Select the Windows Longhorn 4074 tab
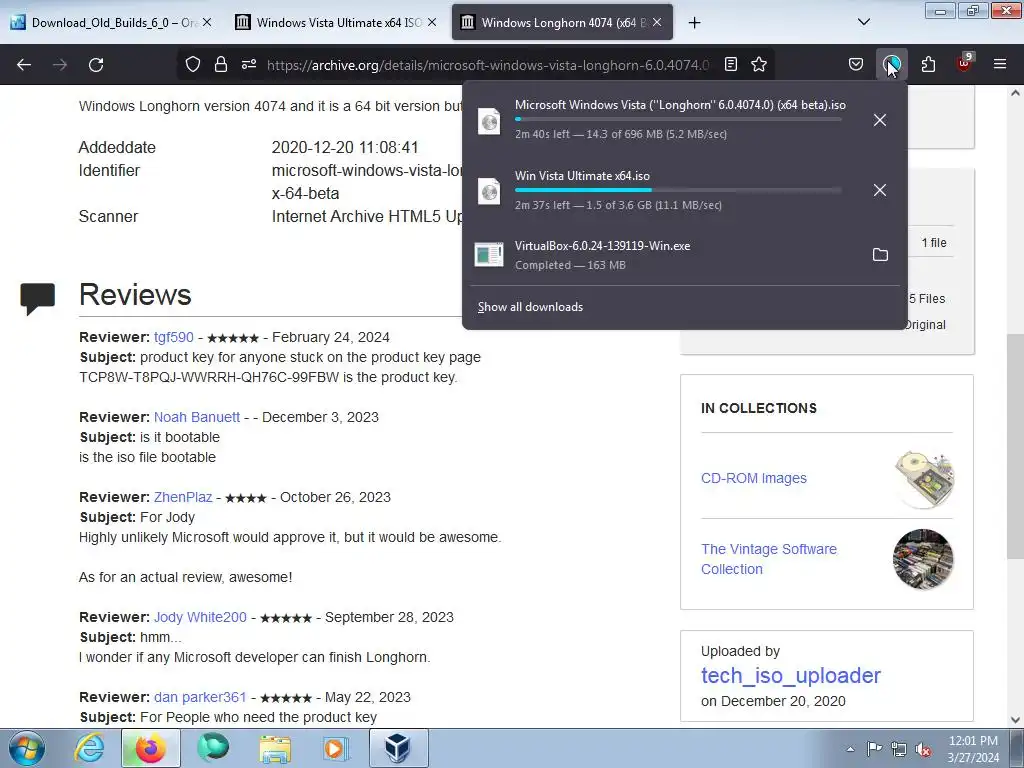 (562, 22)
